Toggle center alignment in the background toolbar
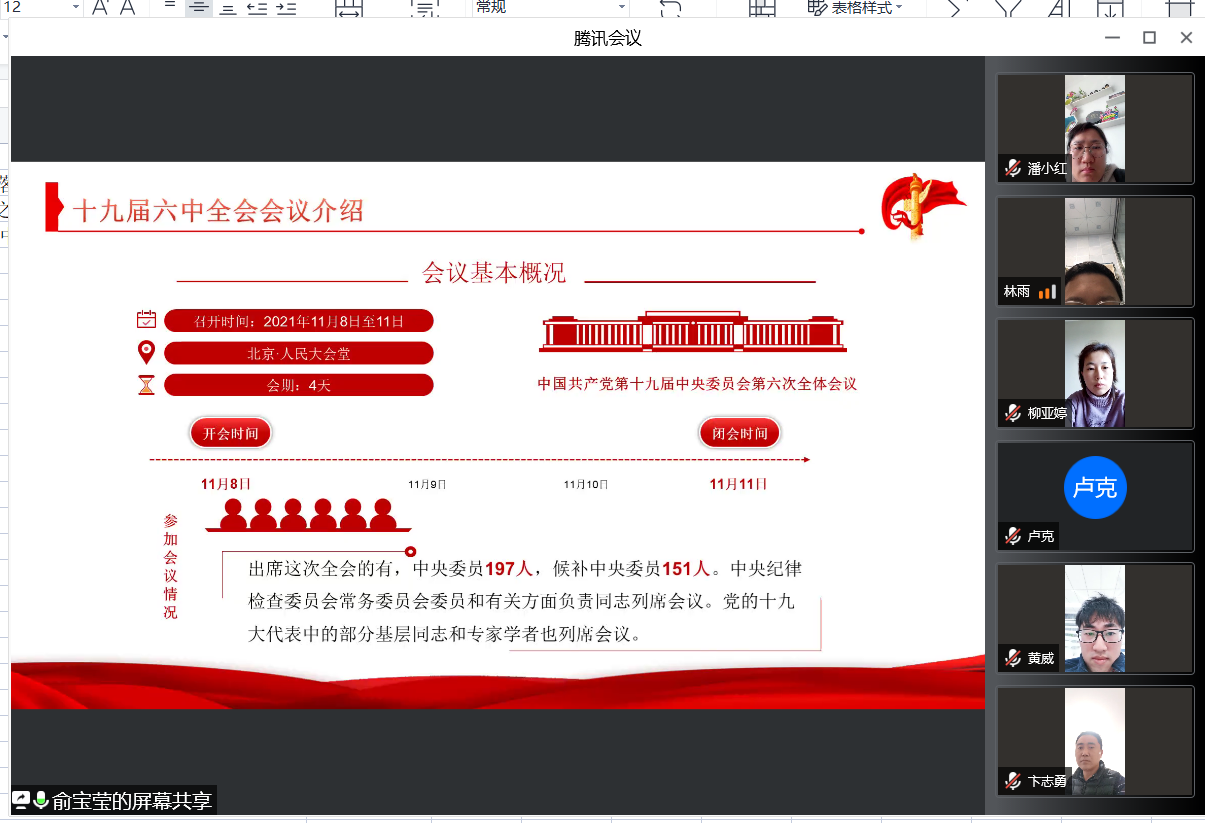This screenshot has width=1205, height=823. coord(199,8)
